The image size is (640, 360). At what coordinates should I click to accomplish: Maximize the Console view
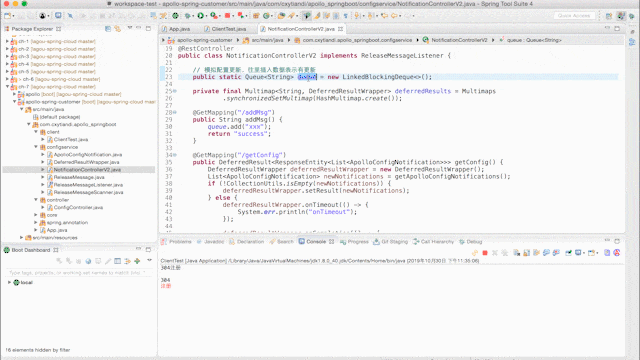(x=617, y=241)
